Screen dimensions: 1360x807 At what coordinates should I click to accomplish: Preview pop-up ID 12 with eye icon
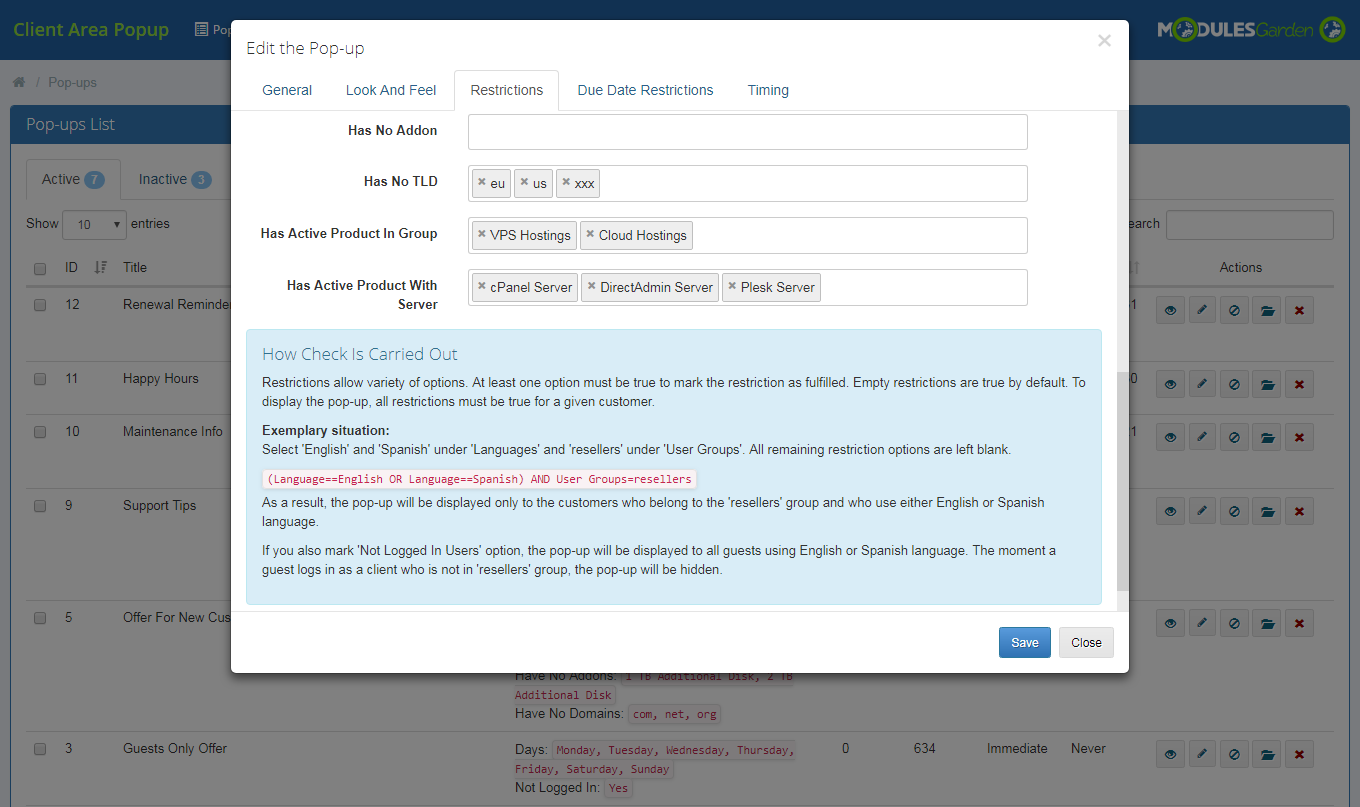click(x=1170, y=310)
